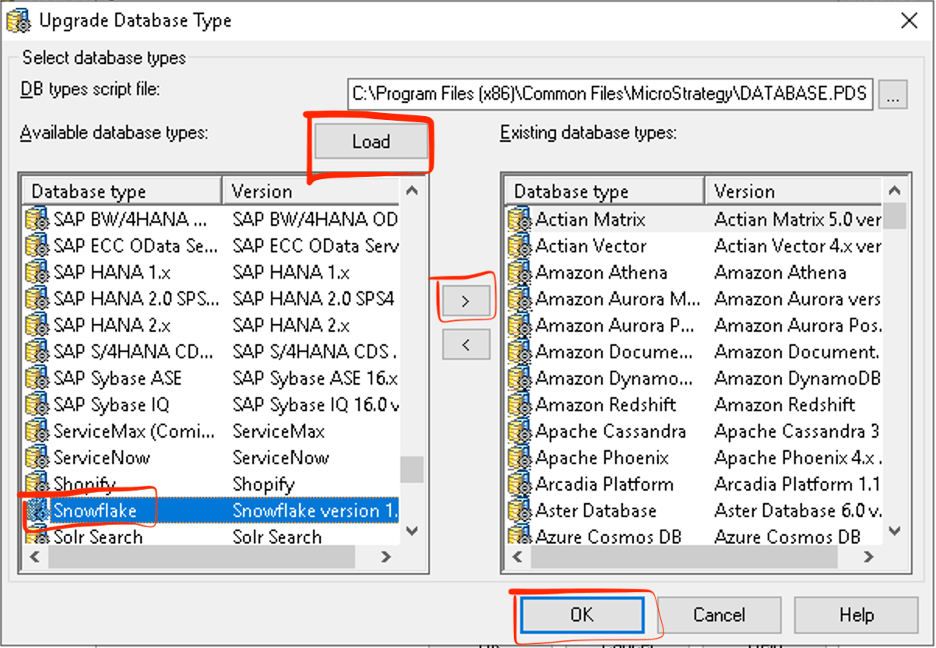Remove existing type with < button

pos(465,345)
